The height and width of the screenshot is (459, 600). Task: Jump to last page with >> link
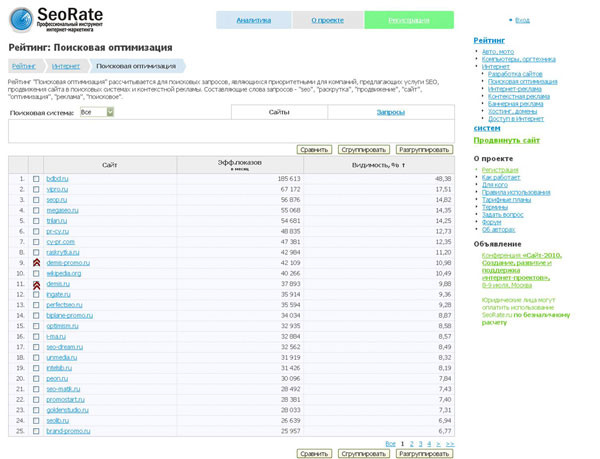(450, 444)
